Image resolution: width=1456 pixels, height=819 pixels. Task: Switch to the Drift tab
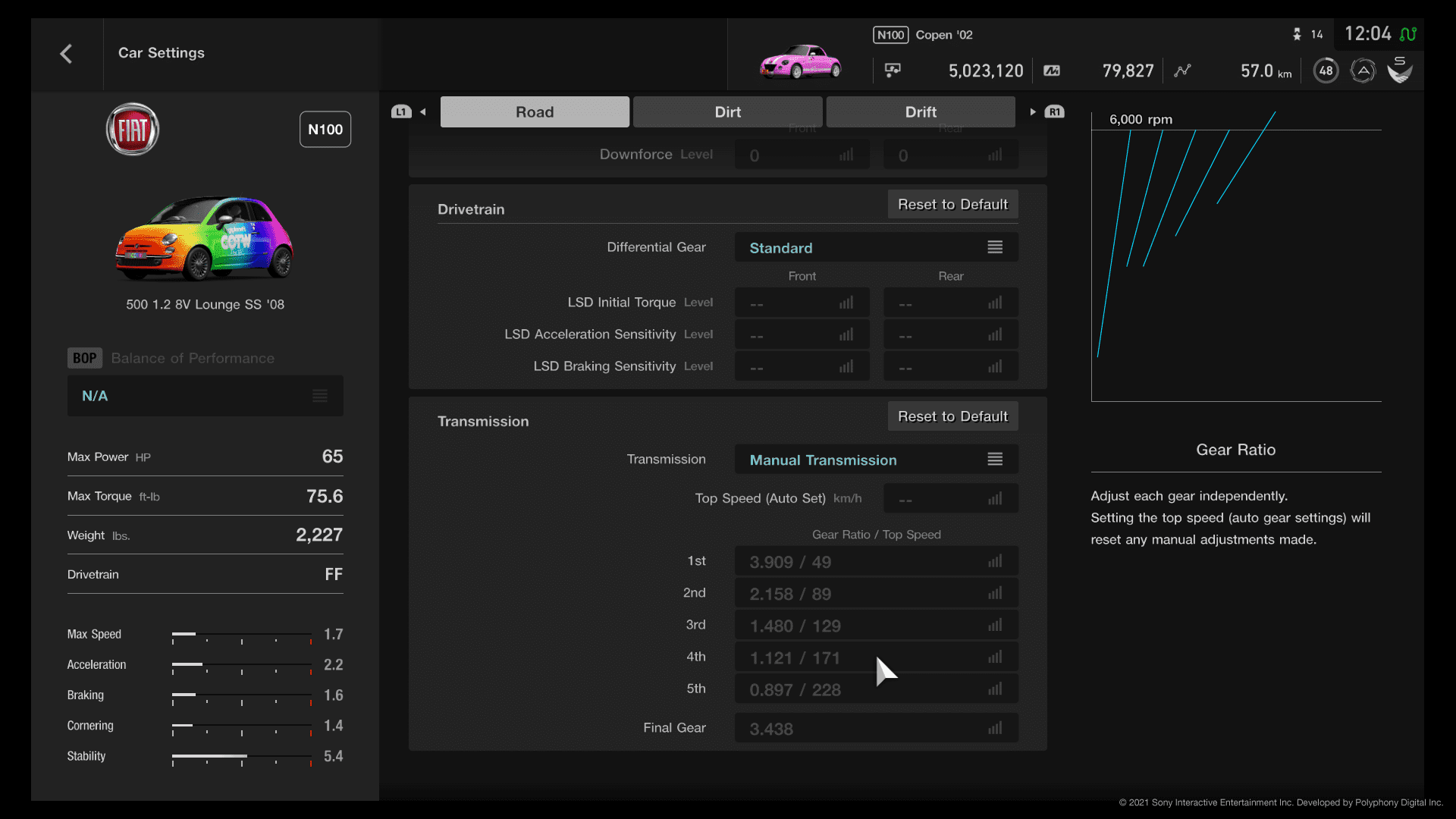click(x=921, y=112)
